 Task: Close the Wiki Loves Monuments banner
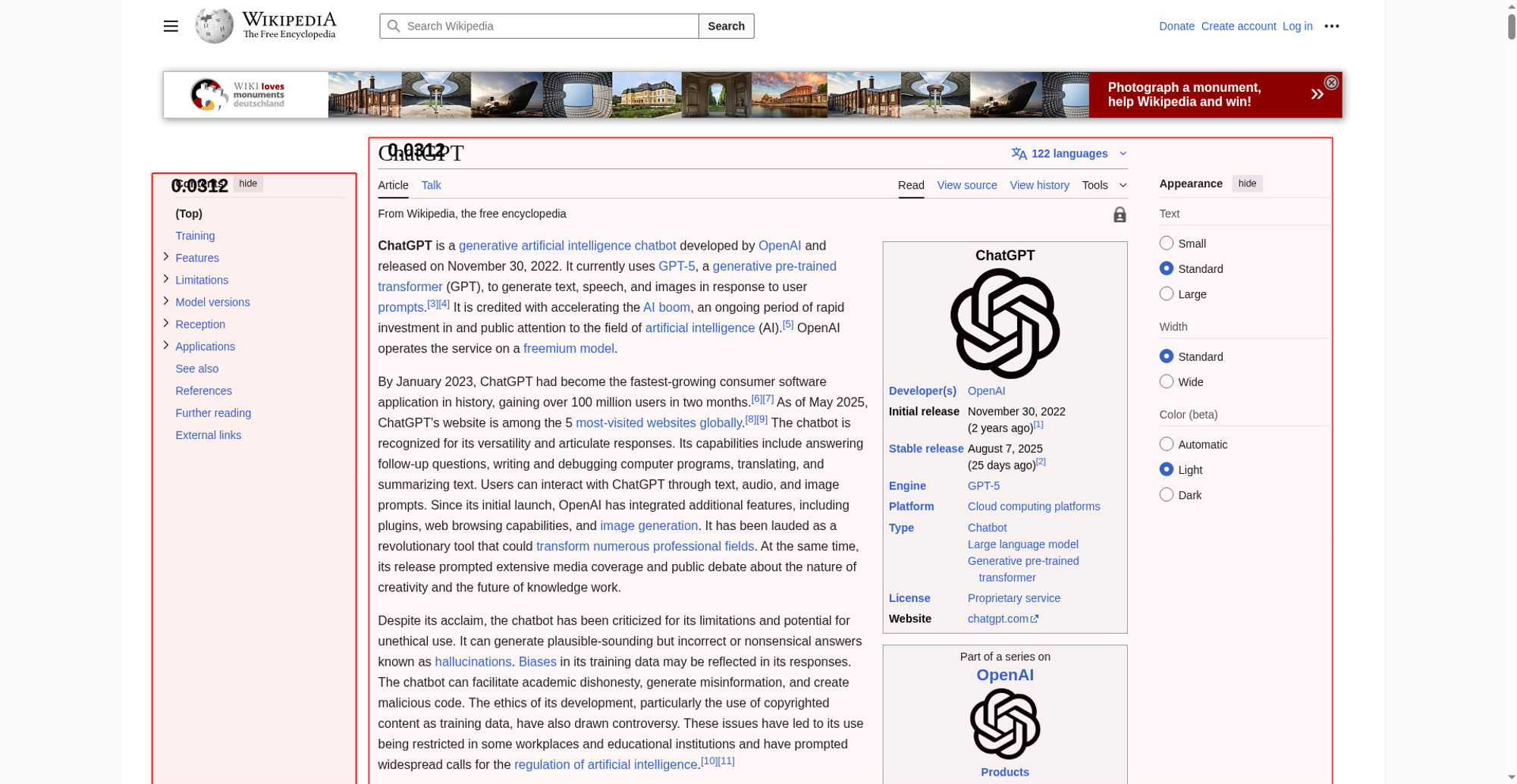tap(1330, 83)
